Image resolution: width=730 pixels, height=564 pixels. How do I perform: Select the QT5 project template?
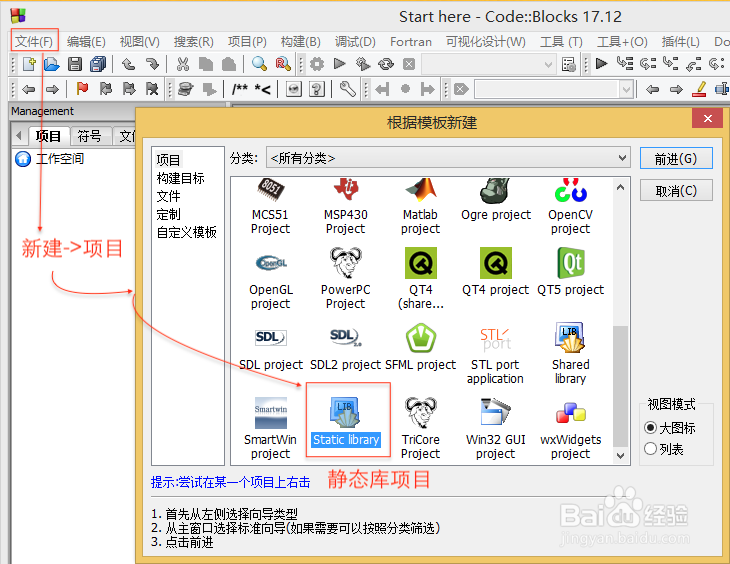(570, 272)
